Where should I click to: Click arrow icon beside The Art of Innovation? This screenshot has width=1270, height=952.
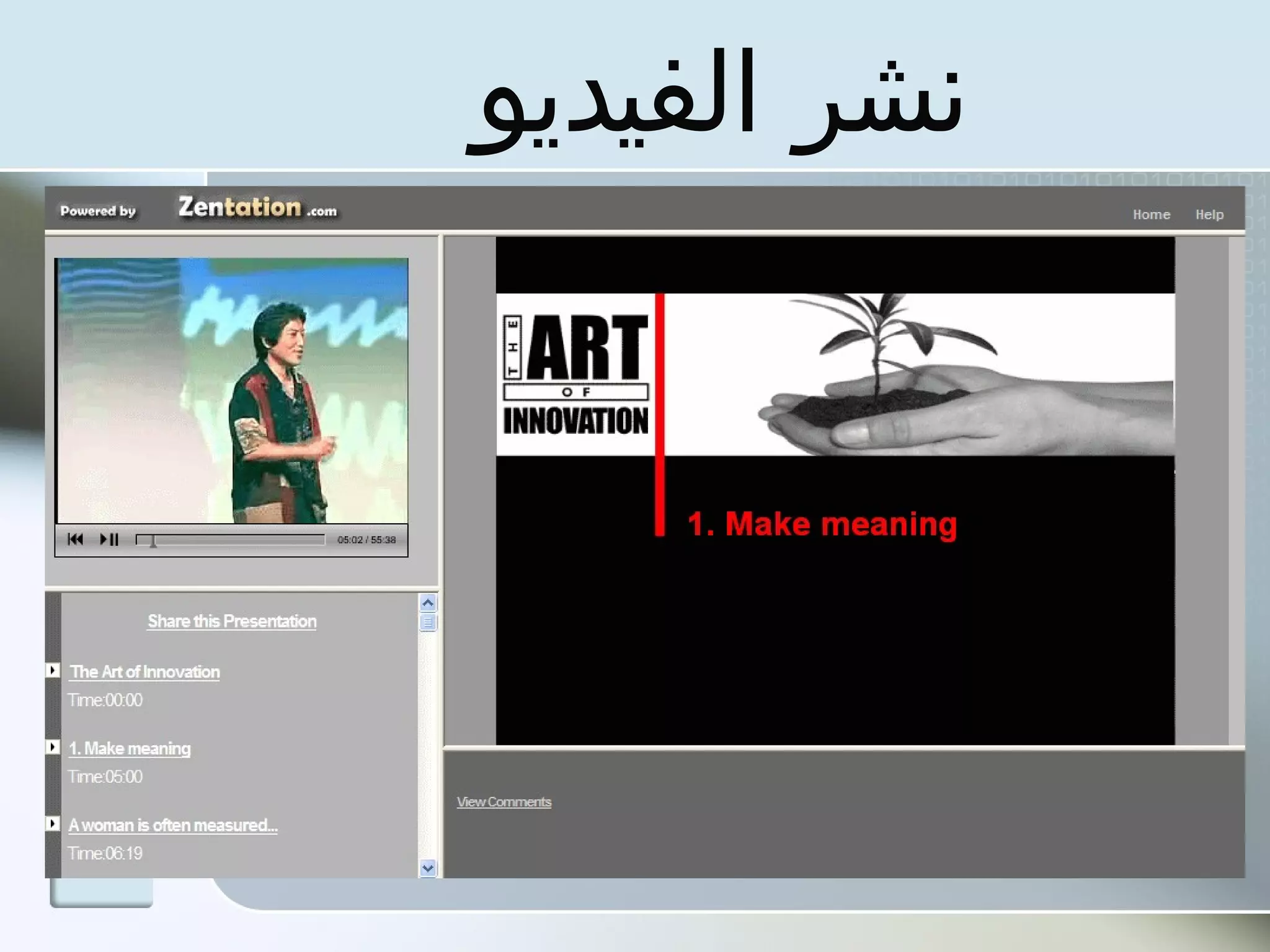click(53, 670)
